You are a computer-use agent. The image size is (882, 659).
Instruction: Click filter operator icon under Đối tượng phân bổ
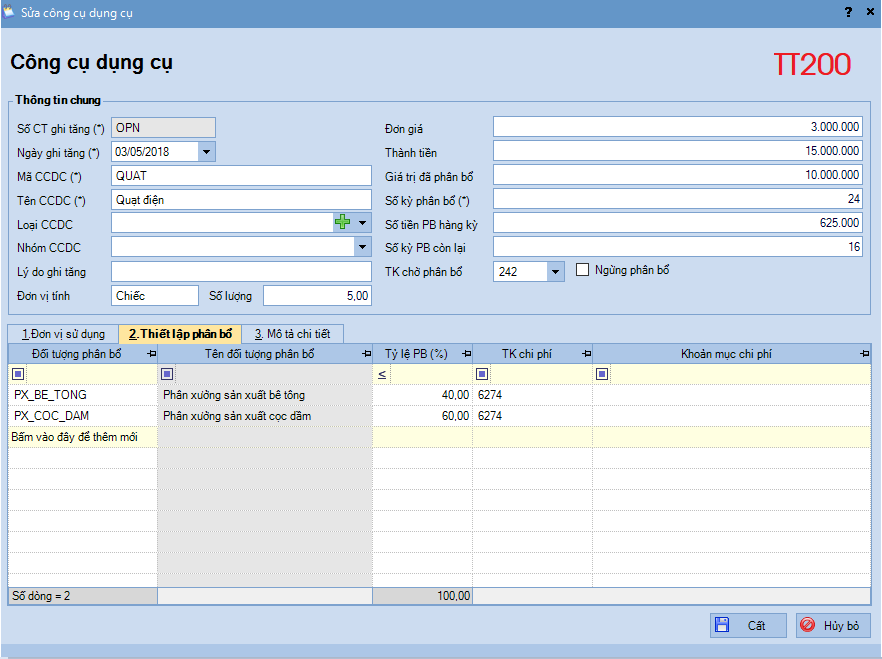click(x=19, y=374)
